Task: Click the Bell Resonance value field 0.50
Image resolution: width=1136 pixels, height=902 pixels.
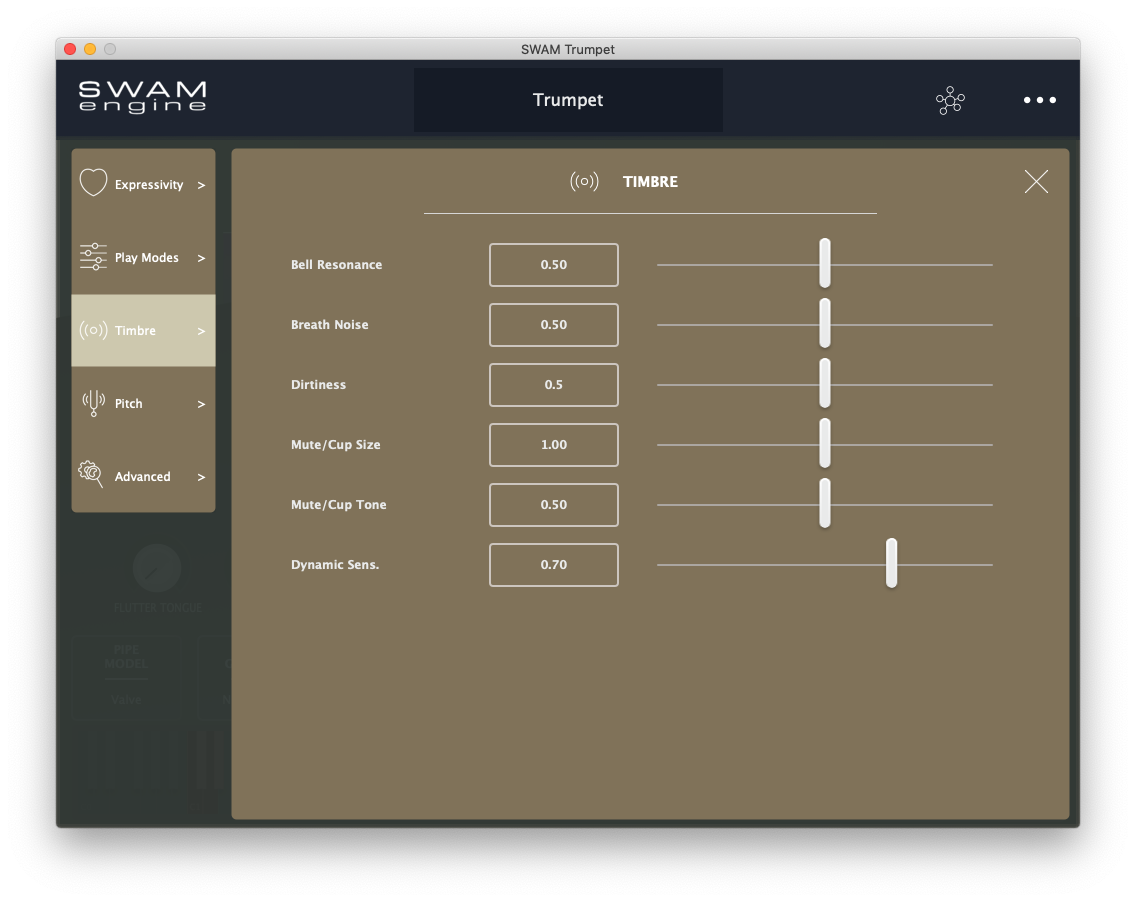Action: (x=554, y=264)
